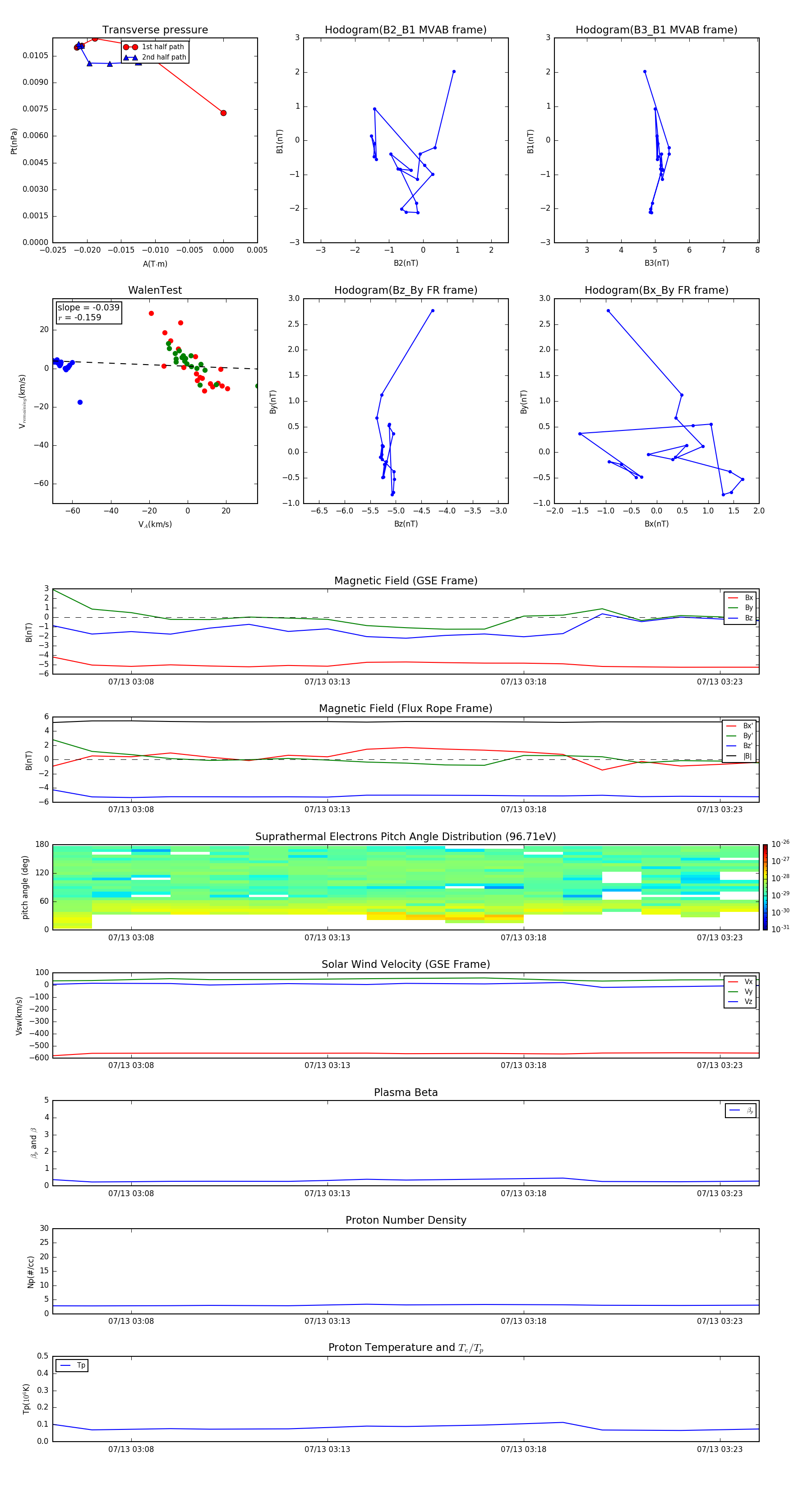The height and width of the screenshot is (1489, 812).
Task: Click the '10^-26' colorbar tick label
Action: [x=780, y=844]
